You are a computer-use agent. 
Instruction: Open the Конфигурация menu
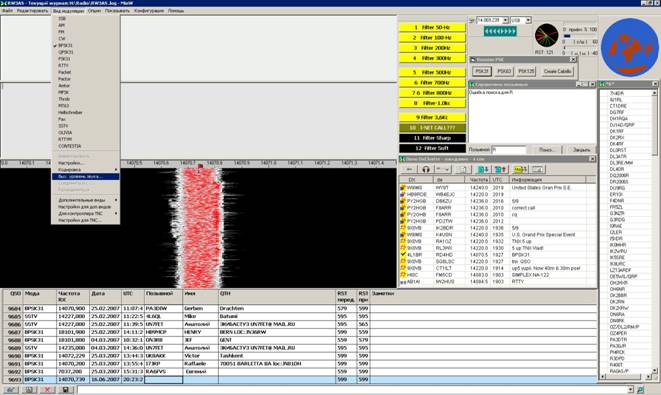[x=149, y=11]
